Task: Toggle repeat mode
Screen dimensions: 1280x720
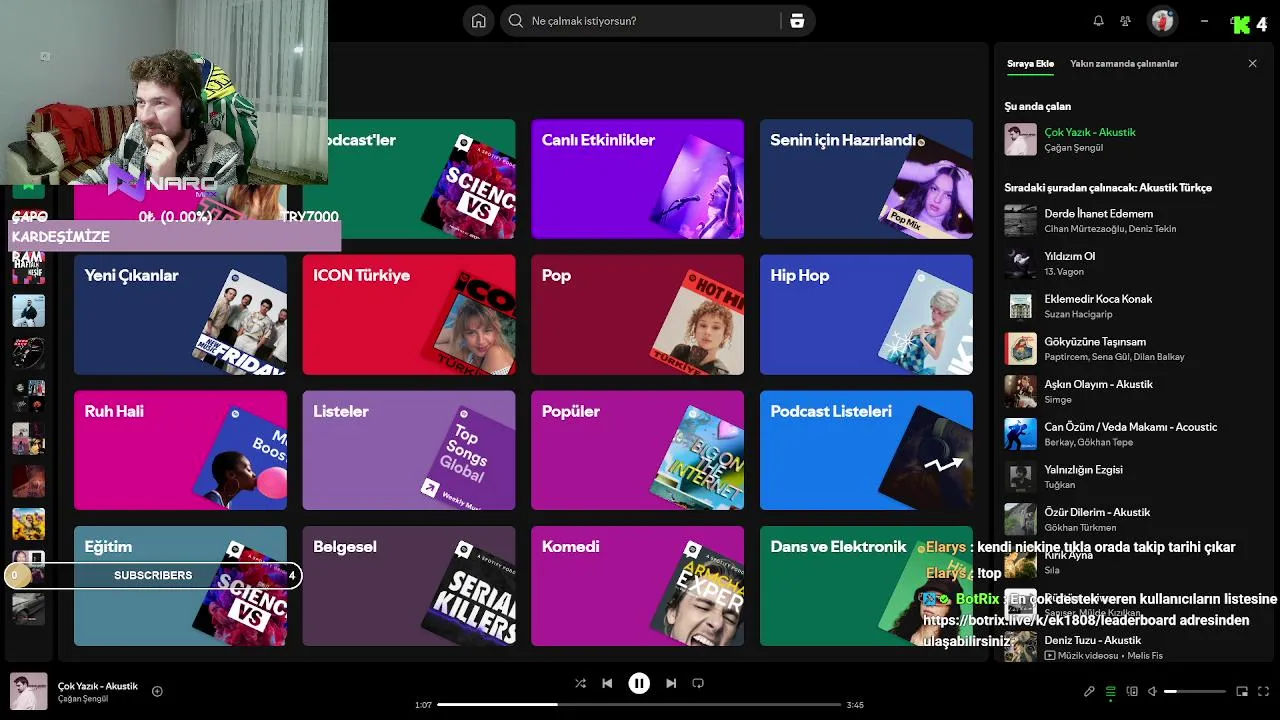Action: 698,683
